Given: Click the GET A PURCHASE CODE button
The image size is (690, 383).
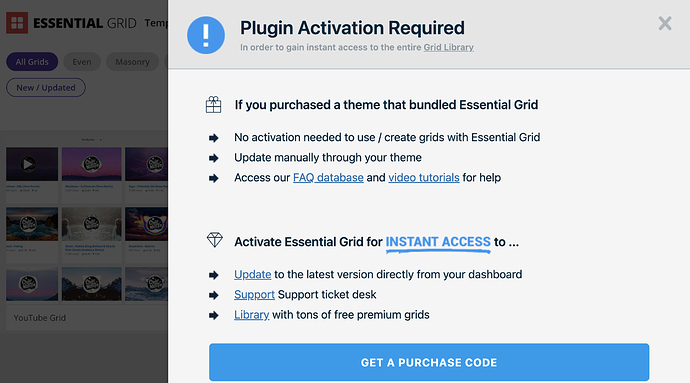Looking at the screenshot, I should (429, 362).
